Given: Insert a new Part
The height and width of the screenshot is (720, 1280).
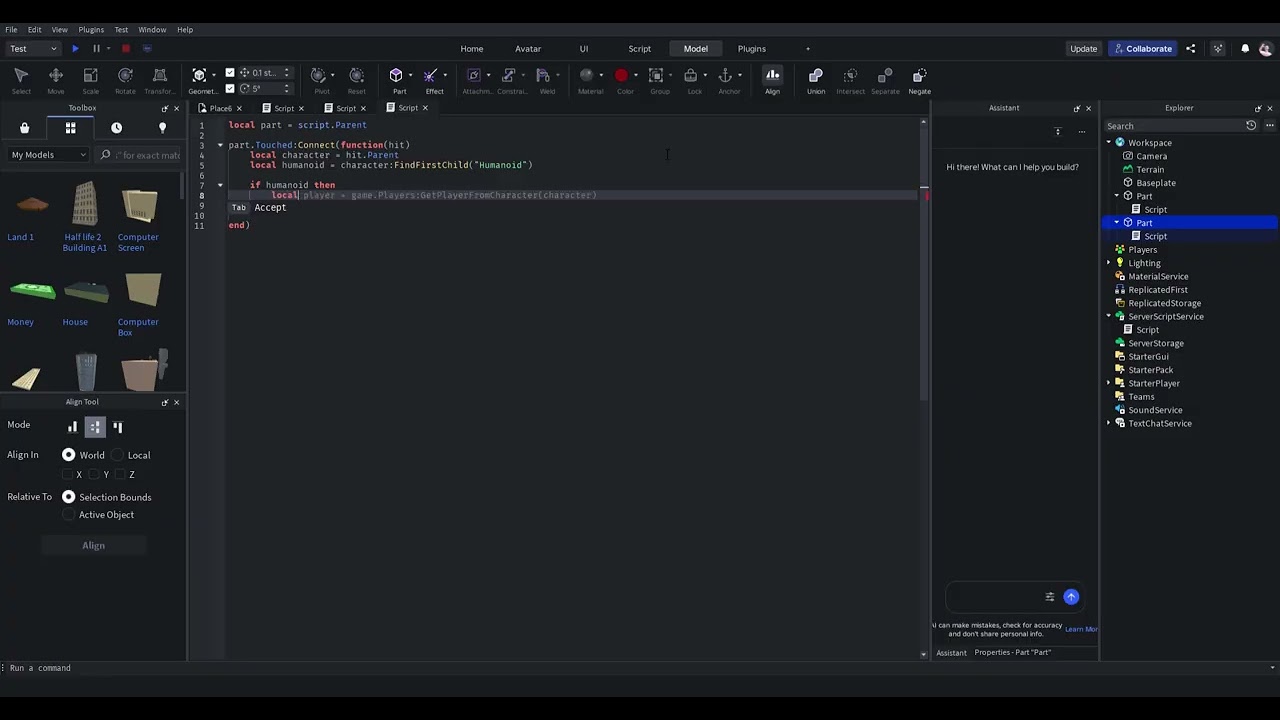Looking at the screenshot, I should pos(396,80).
